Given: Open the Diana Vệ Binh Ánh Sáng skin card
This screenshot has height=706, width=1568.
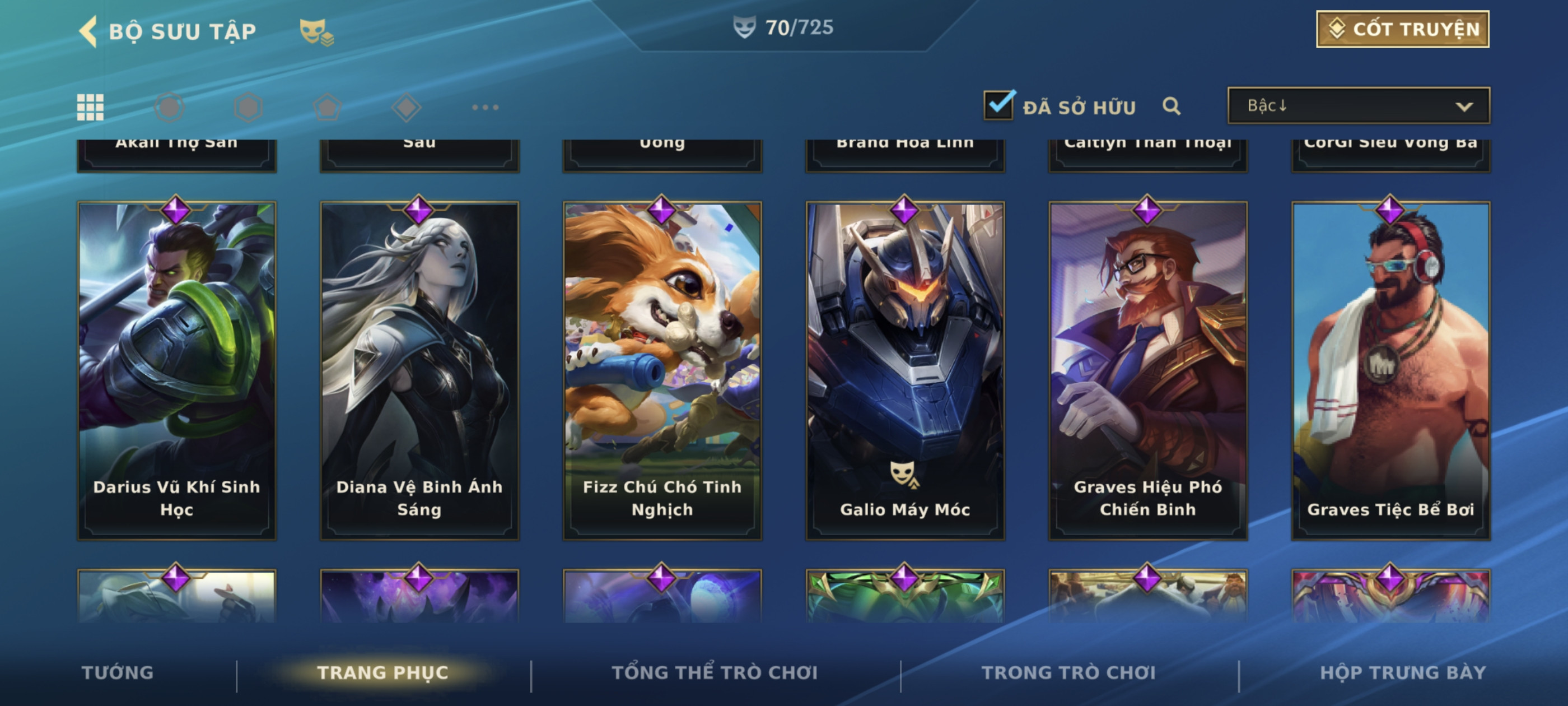Looking at the screenshot, I should click(419, 370).
